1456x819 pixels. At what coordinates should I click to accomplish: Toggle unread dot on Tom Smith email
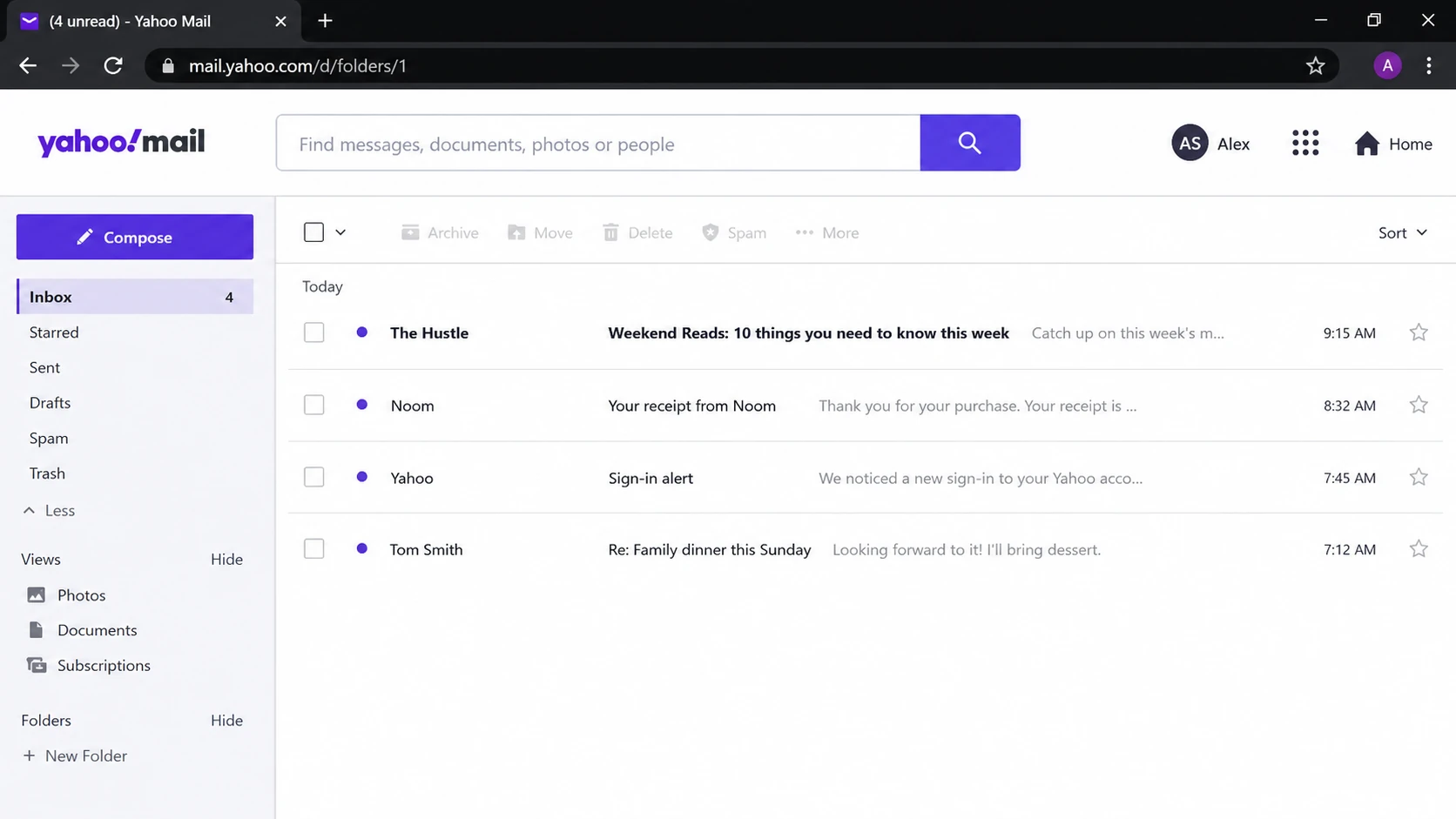pos(362,548)
